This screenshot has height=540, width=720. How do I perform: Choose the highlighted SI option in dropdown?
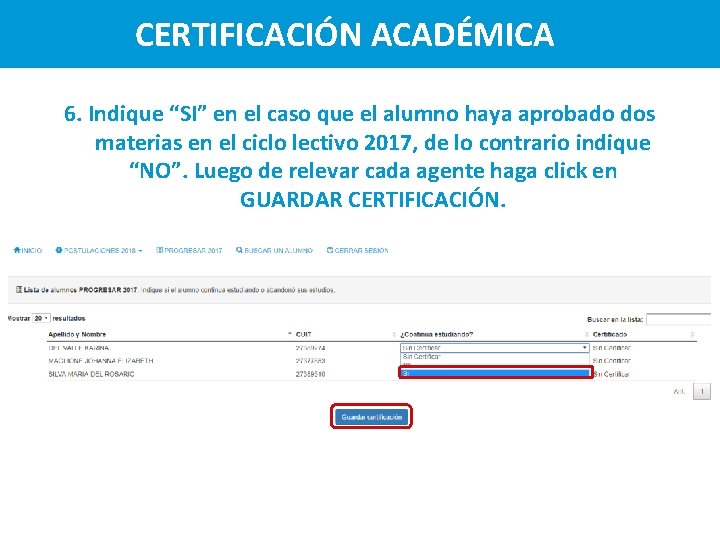495,373
